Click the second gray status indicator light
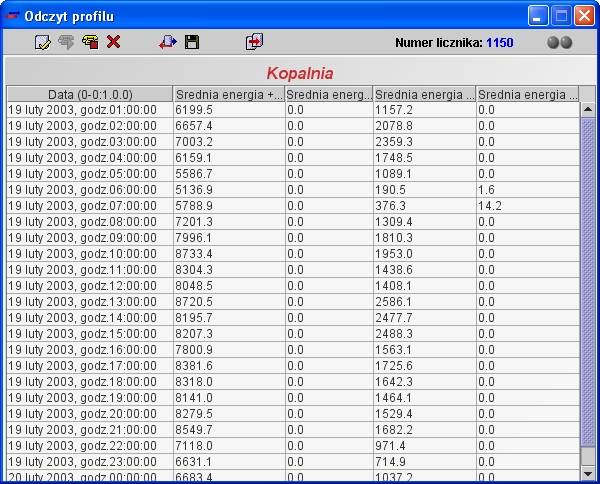 (x=567, y=43)
